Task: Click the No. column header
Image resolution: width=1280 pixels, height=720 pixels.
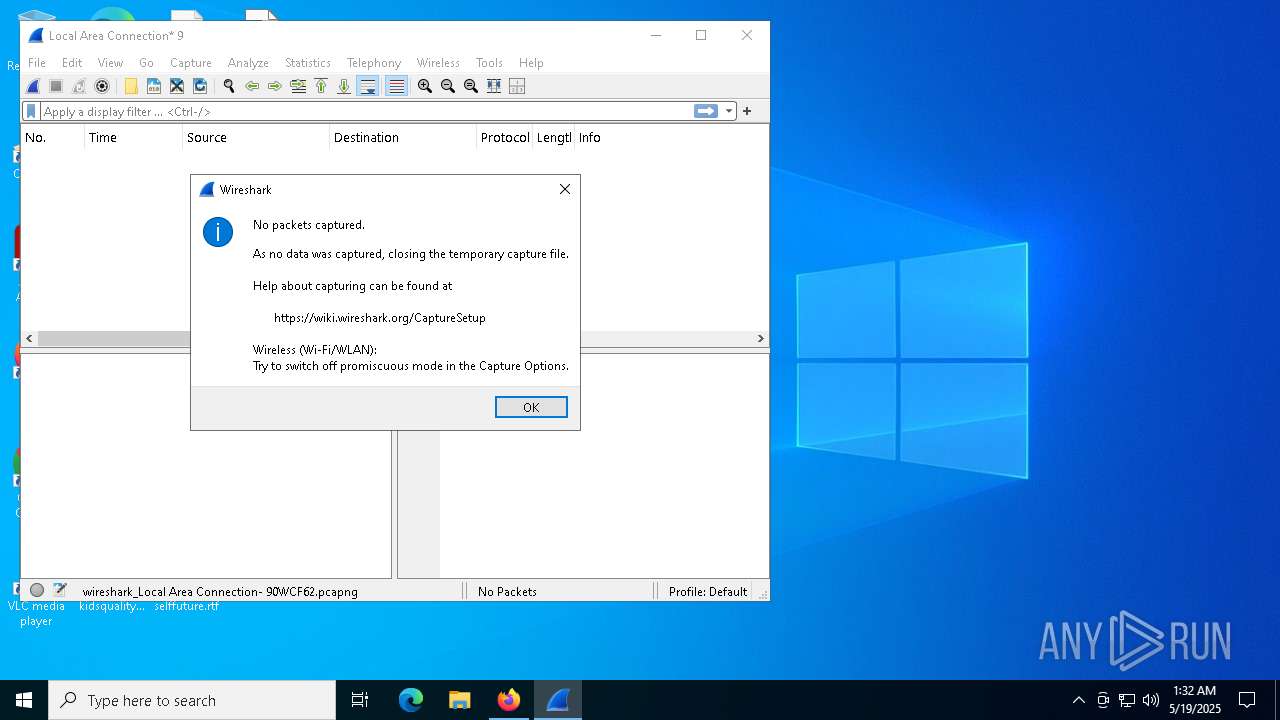Action: pos(52,138)
